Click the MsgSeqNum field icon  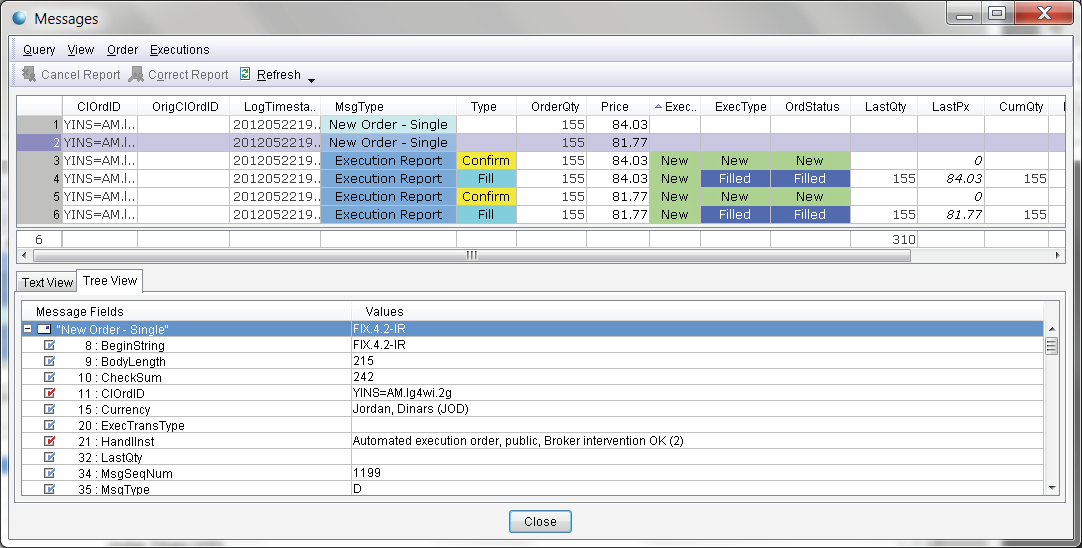50,473
